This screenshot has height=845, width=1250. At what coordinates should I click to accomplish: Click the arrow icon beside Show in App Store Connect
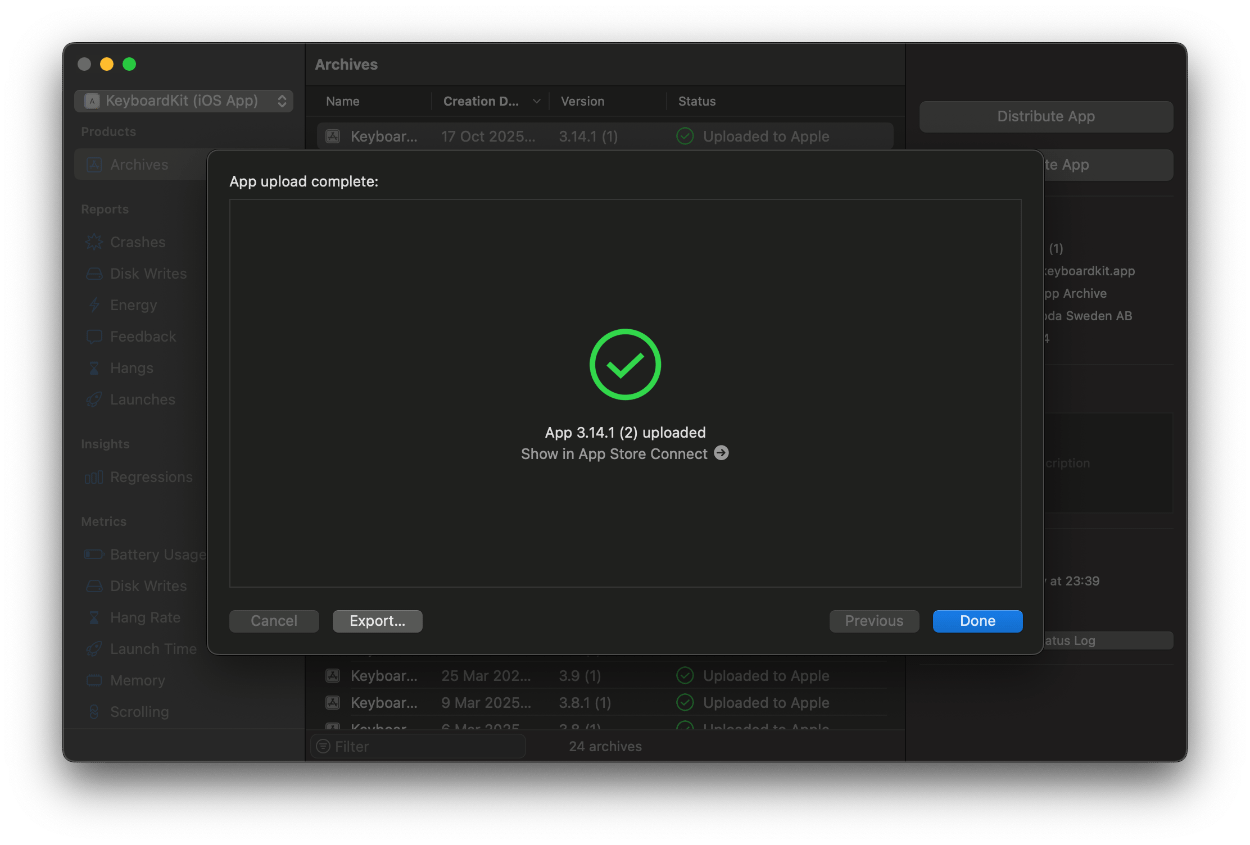point(721,453)
